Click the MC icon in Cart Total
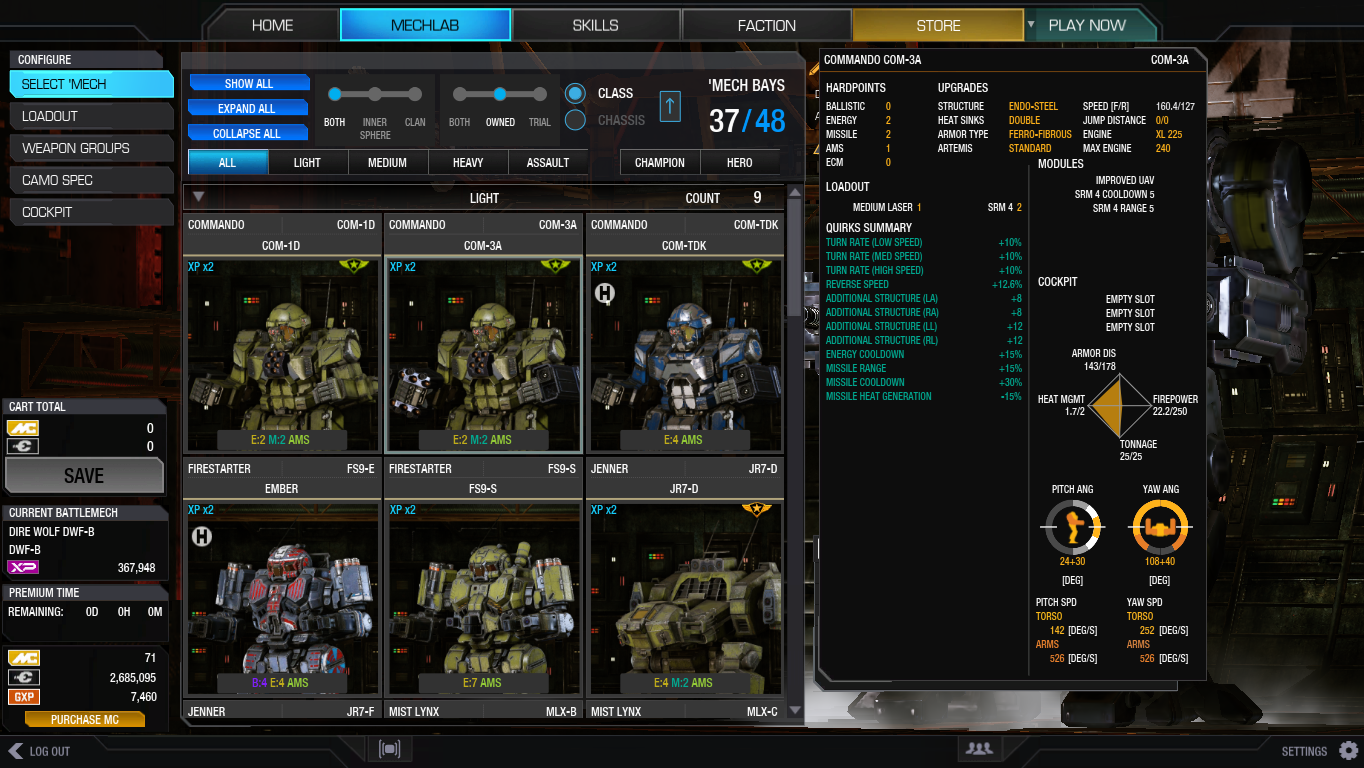Image resolution: width=1364 pixels, height=768 pixels. pos(23,428)
